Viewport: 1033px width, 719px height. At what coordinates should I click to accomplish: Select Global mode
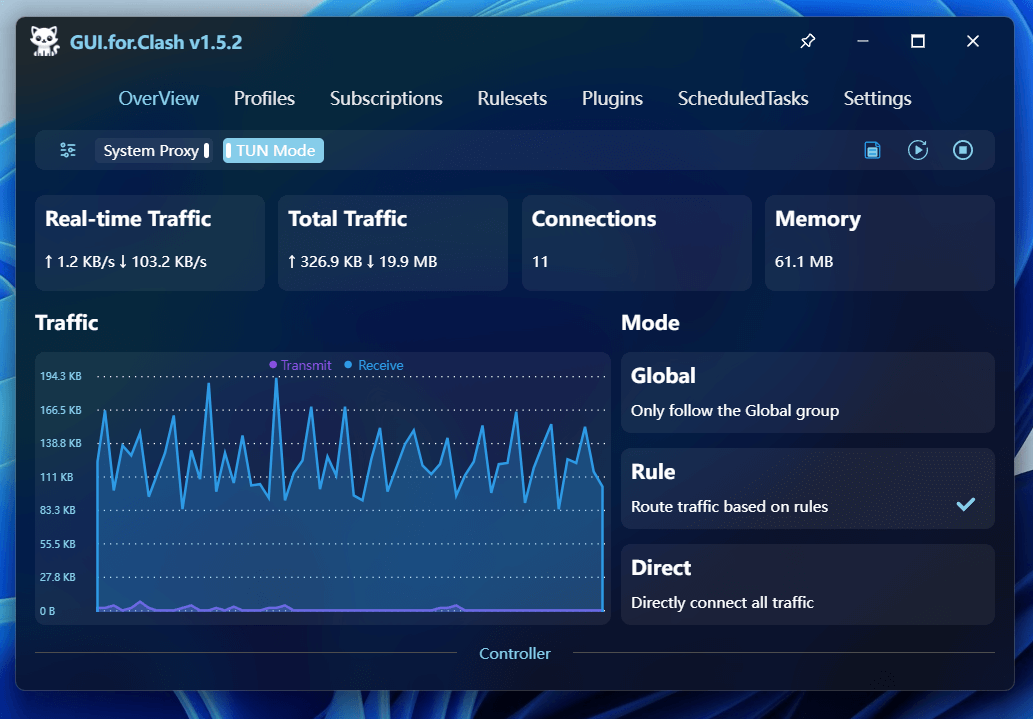click(808, 392)
